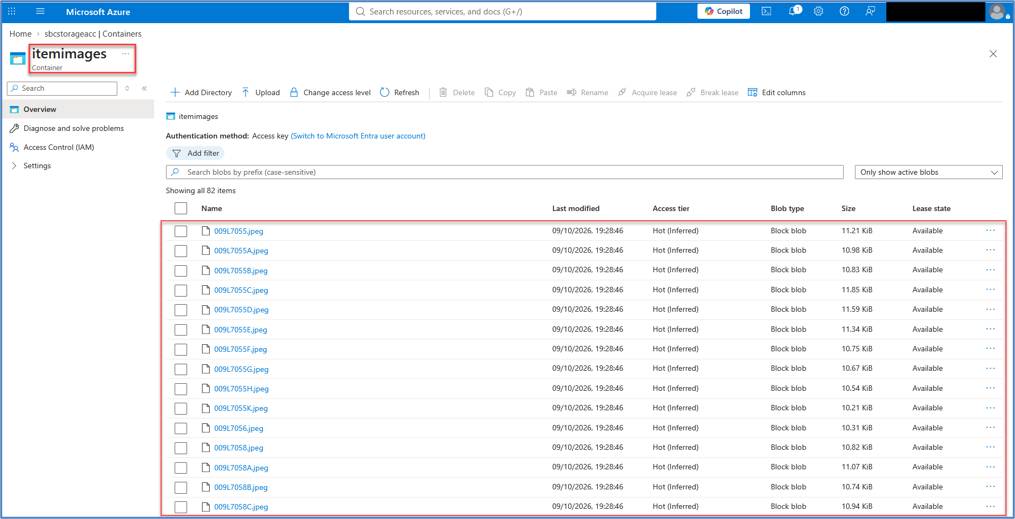1015x519 pixels.
Task: Focus the Search resources, services, and docs box
Action: tap(502, 12)
